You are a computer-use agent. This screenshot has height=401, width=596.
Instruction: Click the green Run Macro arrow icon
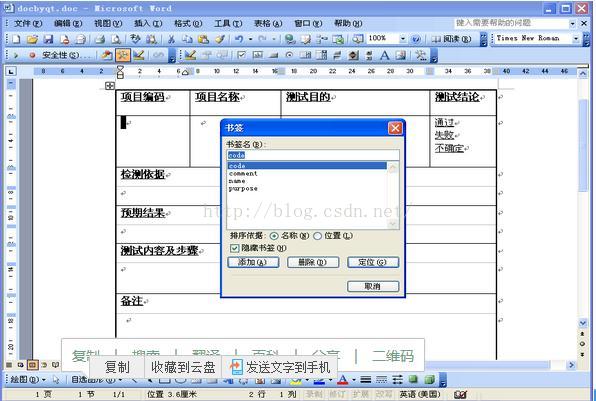(16, 55)
